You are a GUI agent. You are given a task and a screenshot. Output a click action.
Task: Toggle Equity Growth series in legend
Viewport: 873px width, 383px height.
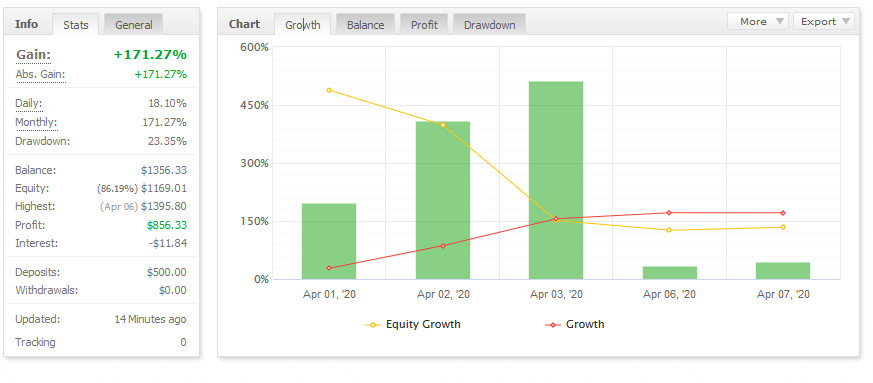click(413, 324)
